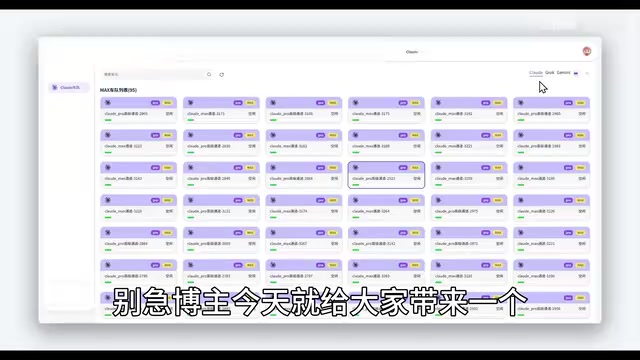Expand the small chevron right of the Gemini tab
Screen dimensions: 640x360
click(587, 73)
